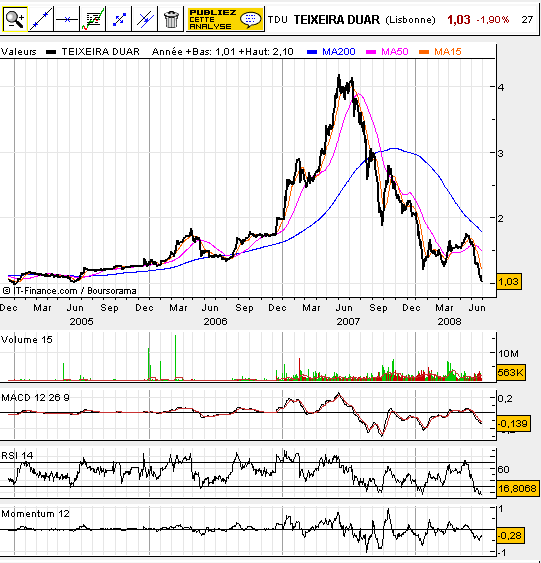Click the 0,2 MACD axis label
541x563 pixels.
[x=505, y=399]
